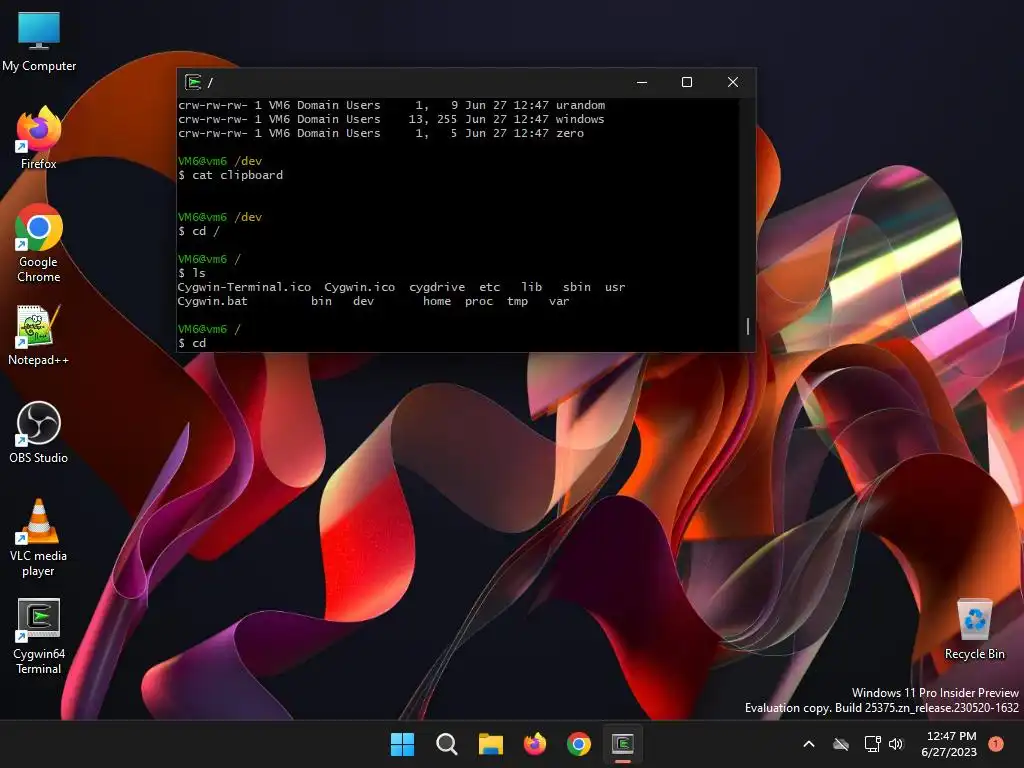Click 'urandom' in the device listing
Viewport: 1024px width, 768px height.
click(x=581, y=105)
